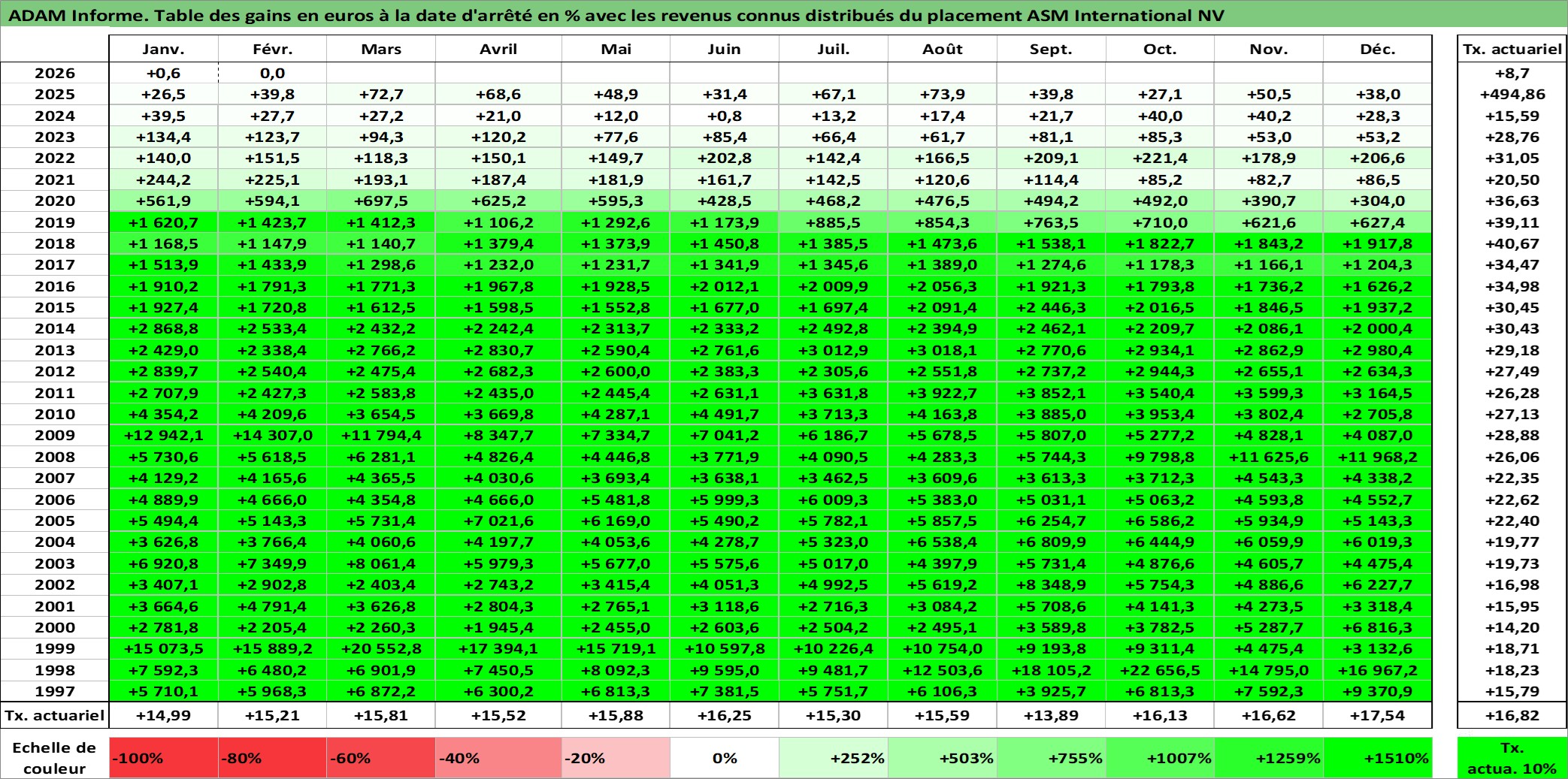Click the 'Janv.' column header

click(x=164, y=49)
